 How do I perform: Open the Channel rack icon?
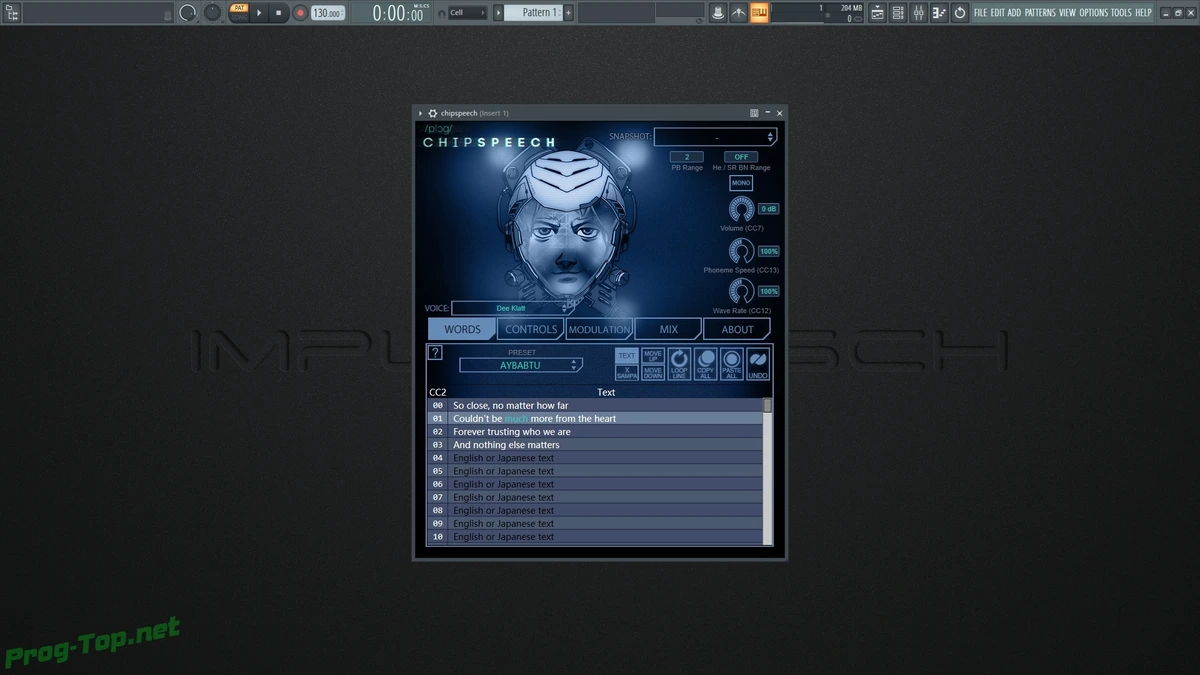(x=898, y=13)
